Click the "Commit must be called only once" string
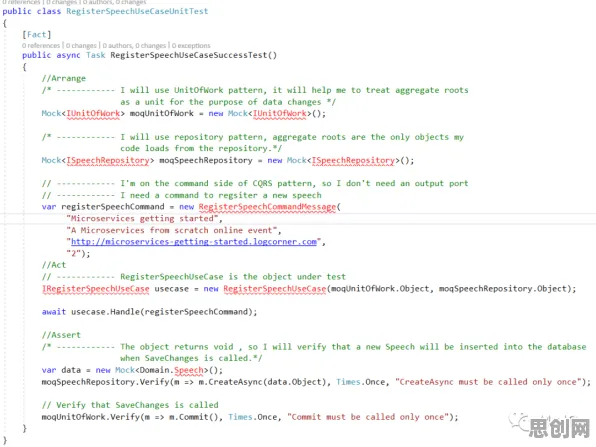Image resolution: width=596 pixels, height=447 pixels. tap(368, 417)
